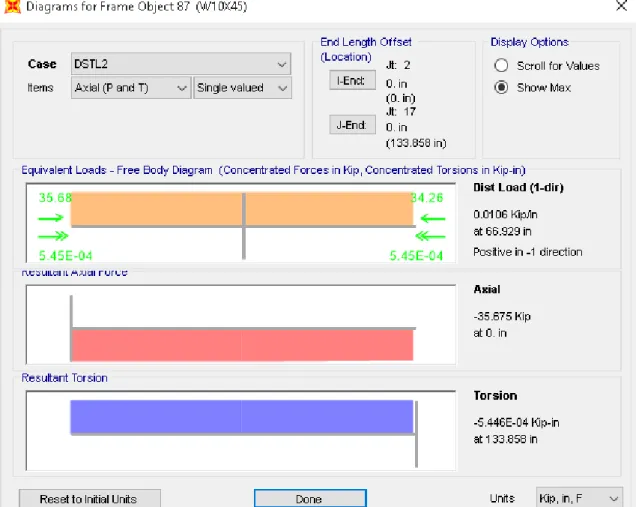Click the (133.858 in) J-End location text
The image size is (636, 507).
[416, 143]
